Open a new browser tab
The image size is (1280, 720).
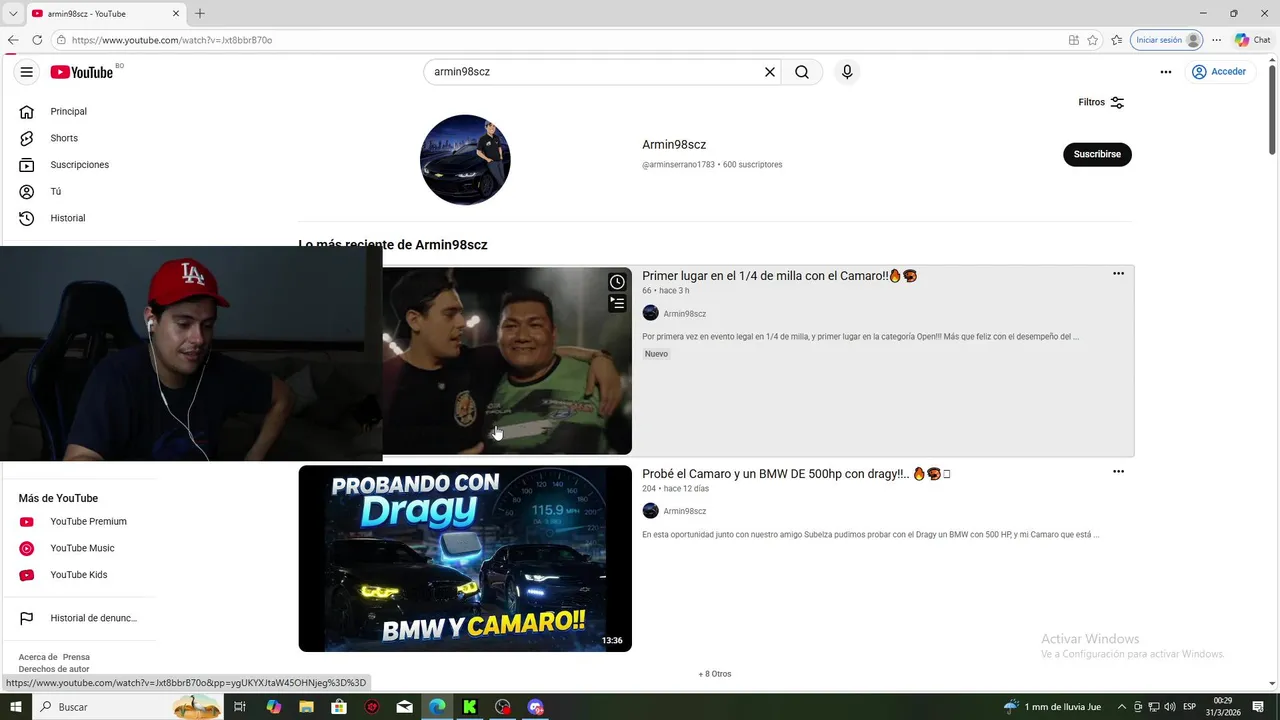click(x=200, y=14)
